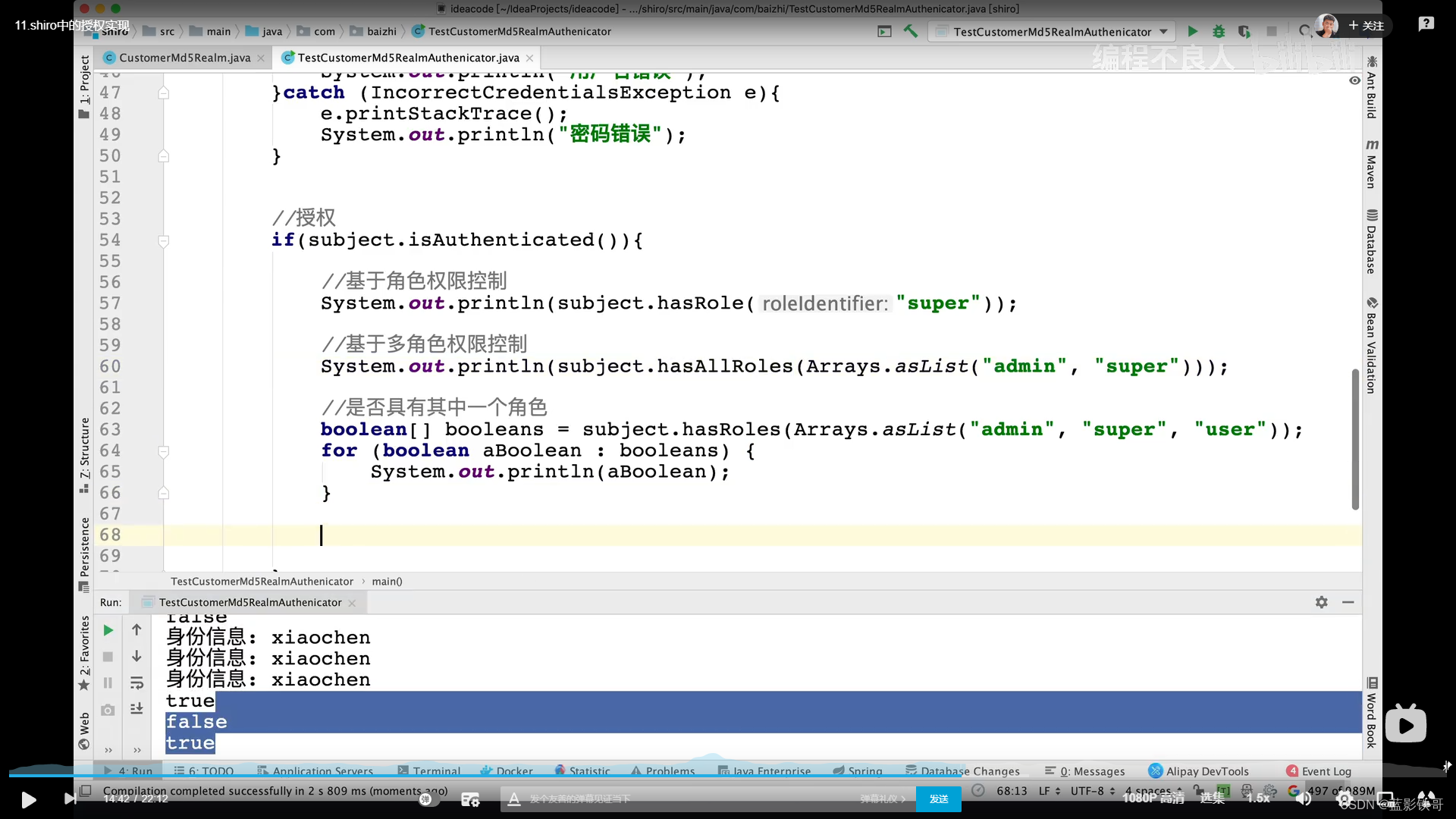Click the TestCustomerMd5RealmAuthenicator class breadcrumb
Screen dimensions: 1456x819
[x=262, y=582]
